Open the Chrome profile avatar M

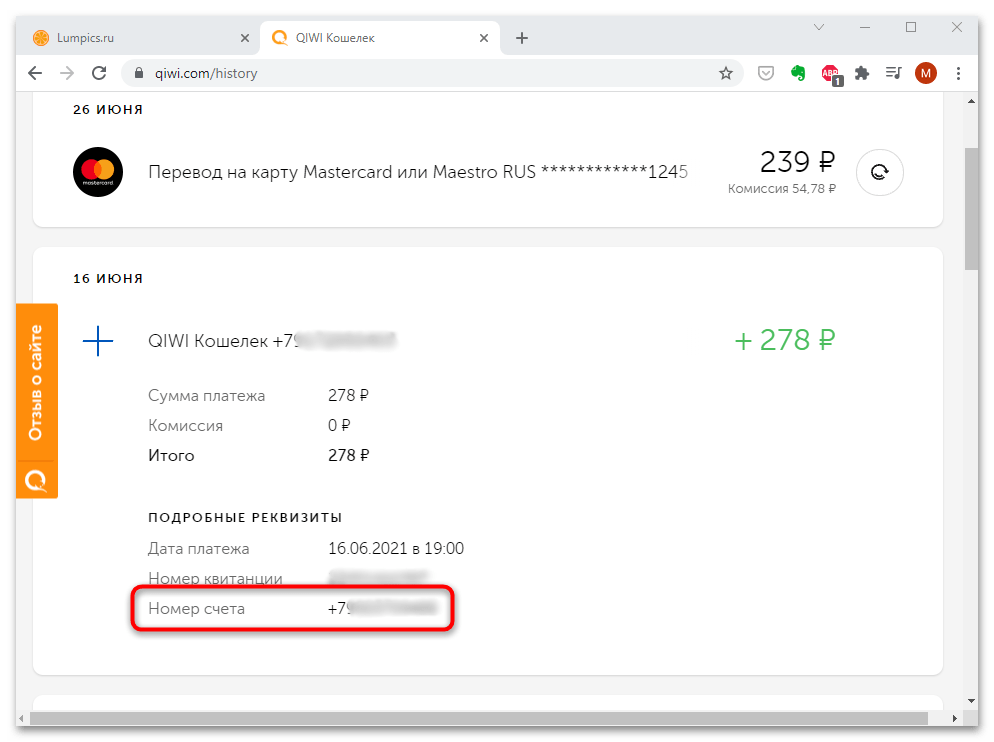click(926, 73)
